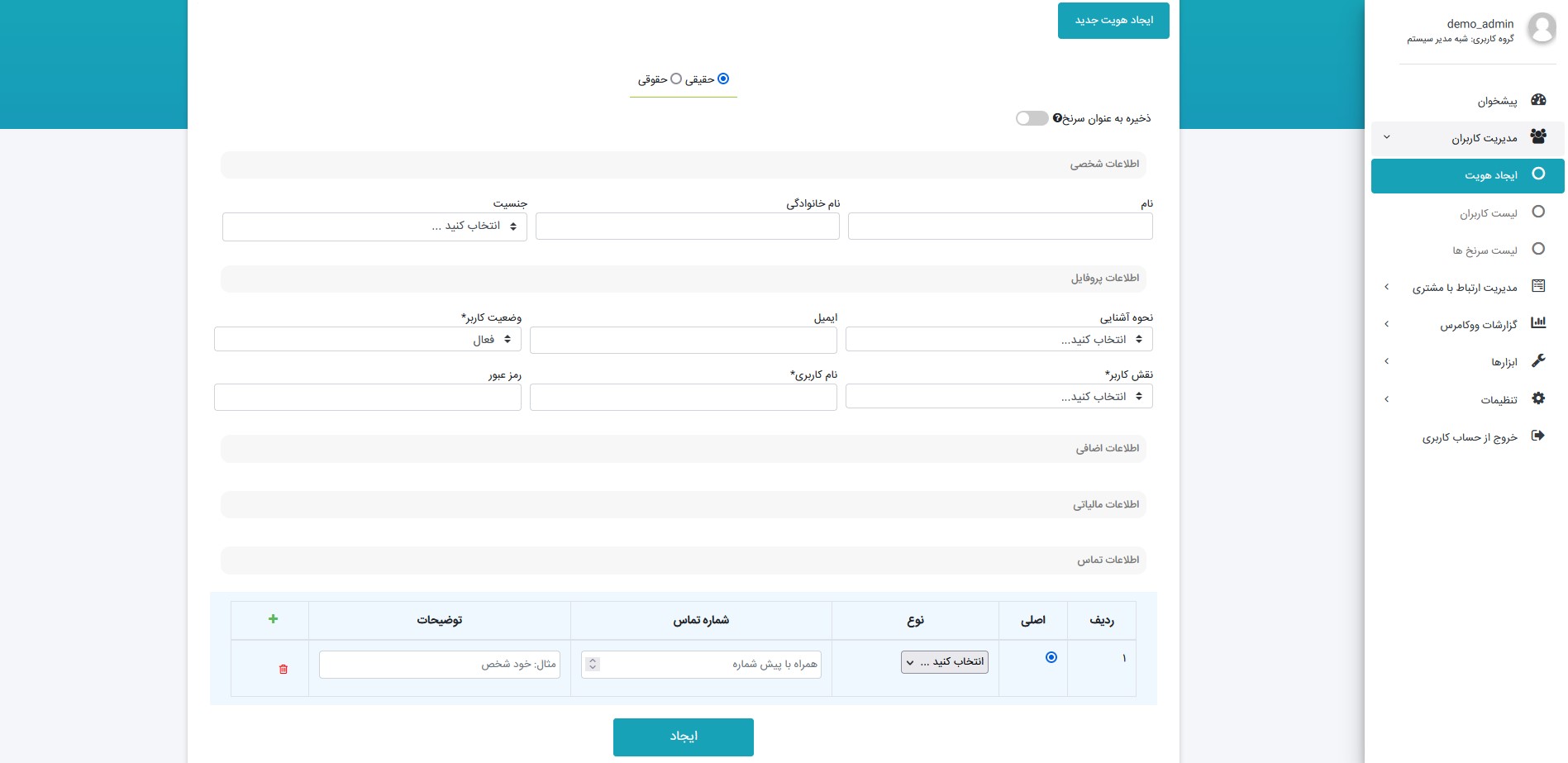This screenshot has height=763, width=1568.
Task: Click the CRM icon beside مدیریت ارتباط با مشتری
Action: click(1537, 286)
